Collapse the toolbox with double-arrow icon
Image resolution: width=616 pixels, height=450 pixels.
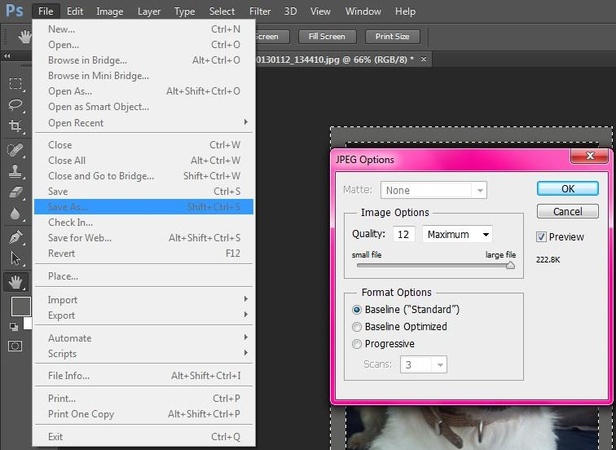7,56
